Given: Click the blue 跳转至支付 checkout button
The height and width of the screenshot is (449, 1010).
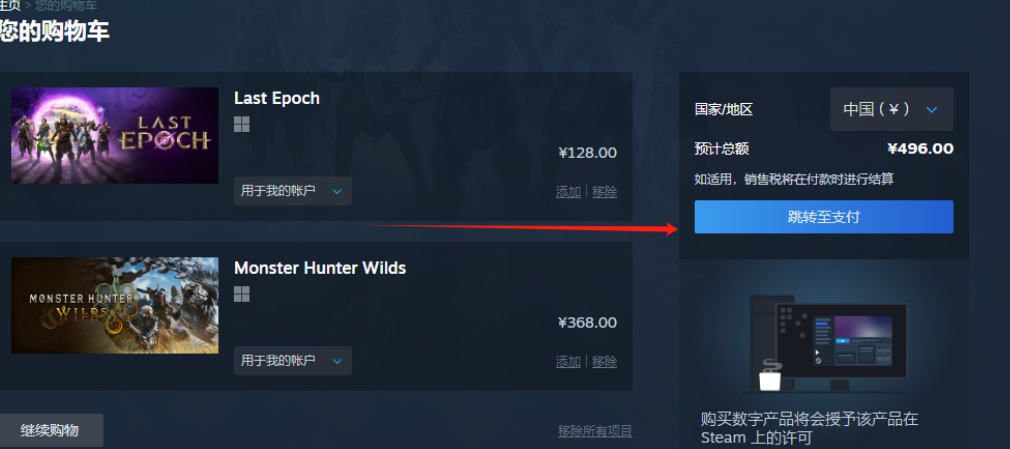Looking at the screenshot, I should (824, 217).
